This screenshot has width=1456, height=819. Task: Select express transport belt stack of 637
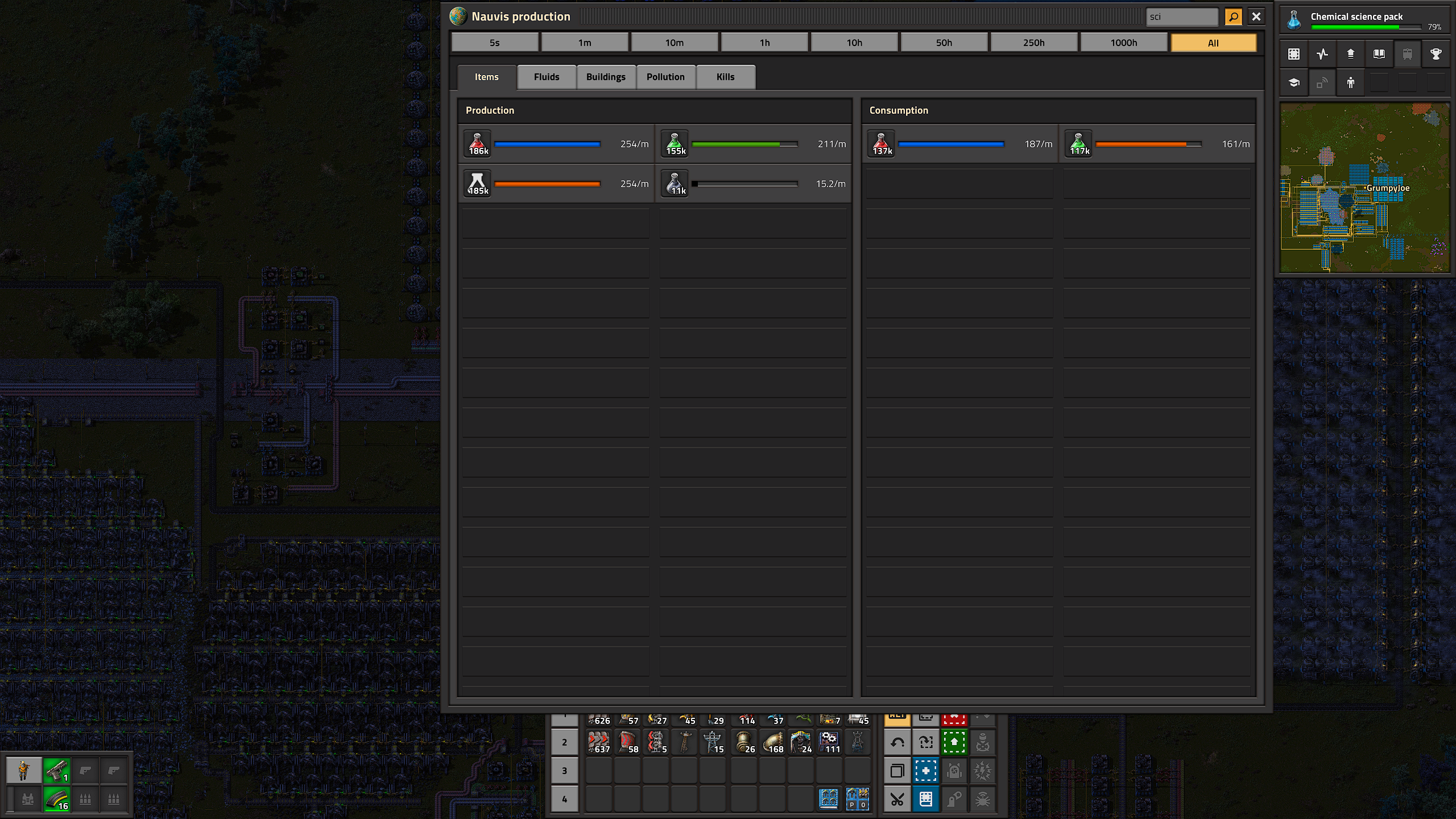(599, 742)
